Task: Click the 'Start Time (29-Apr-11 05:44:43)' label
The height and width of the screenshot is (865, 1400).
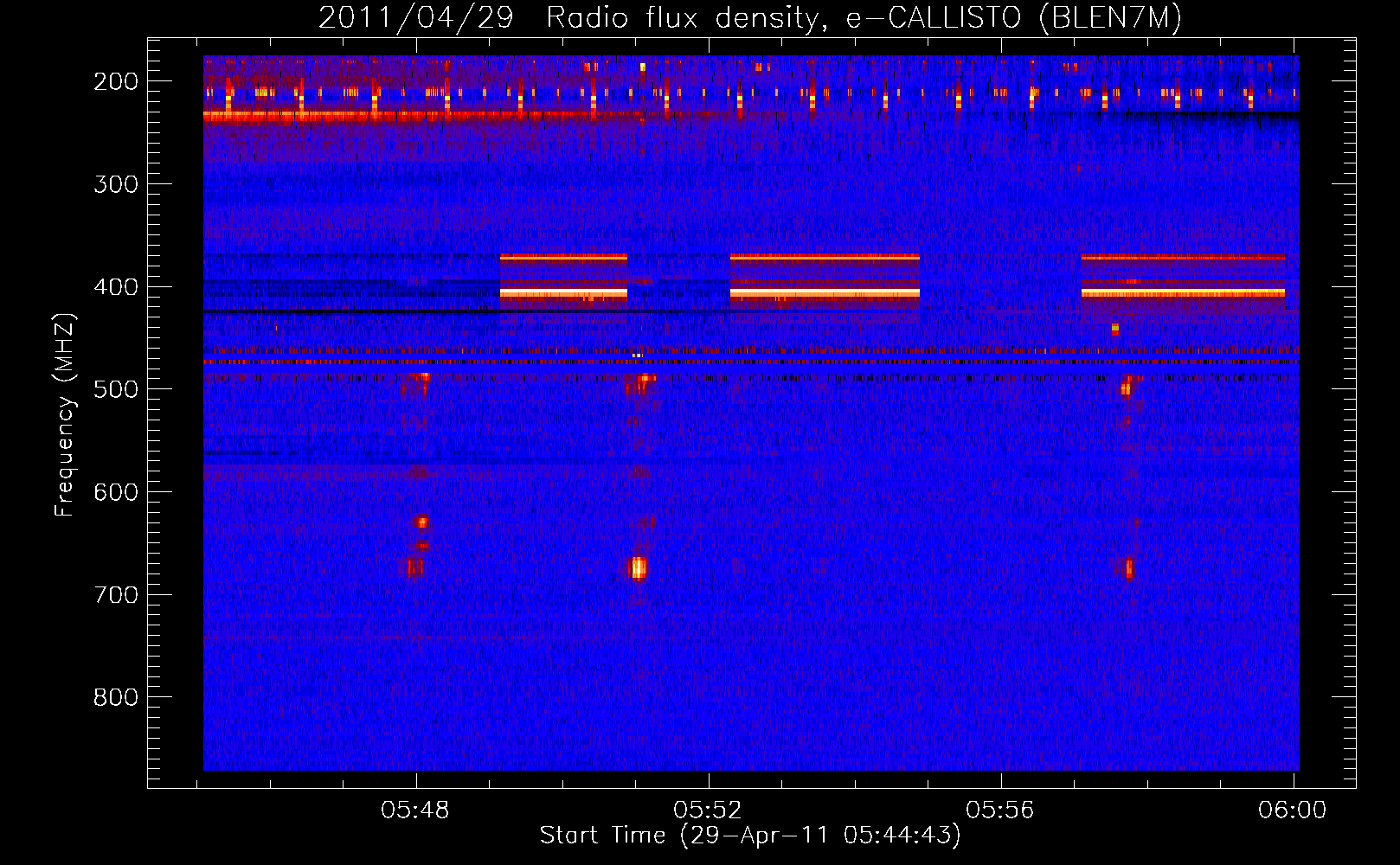Action: (750, 835)
